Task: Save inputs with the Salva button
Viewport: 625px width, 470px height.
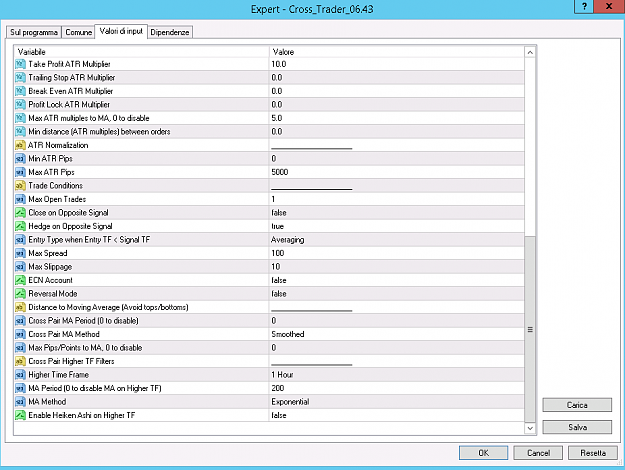Action: tap(577, 427)
